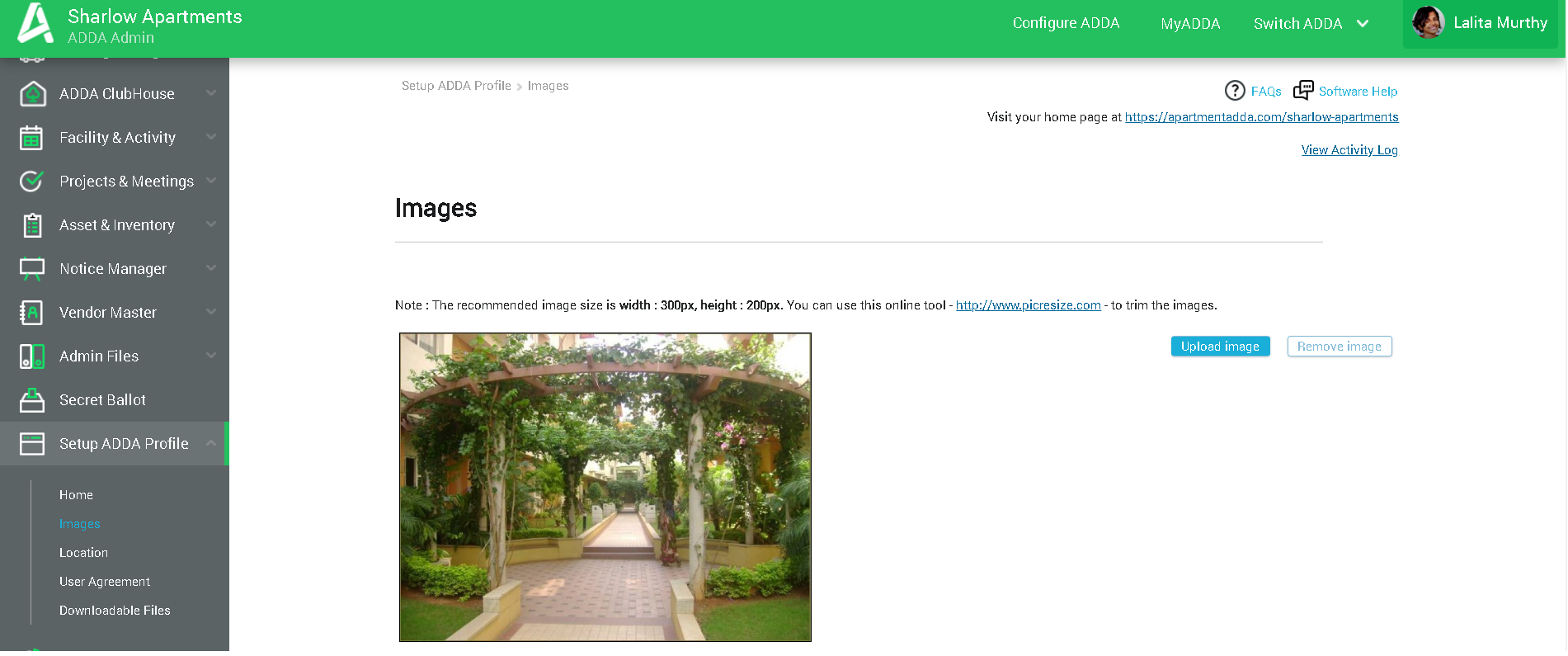1568x656 pixels.
Task: Expand the Admin Files chevron
Action: pyautogui.click(x=211, y=356)
